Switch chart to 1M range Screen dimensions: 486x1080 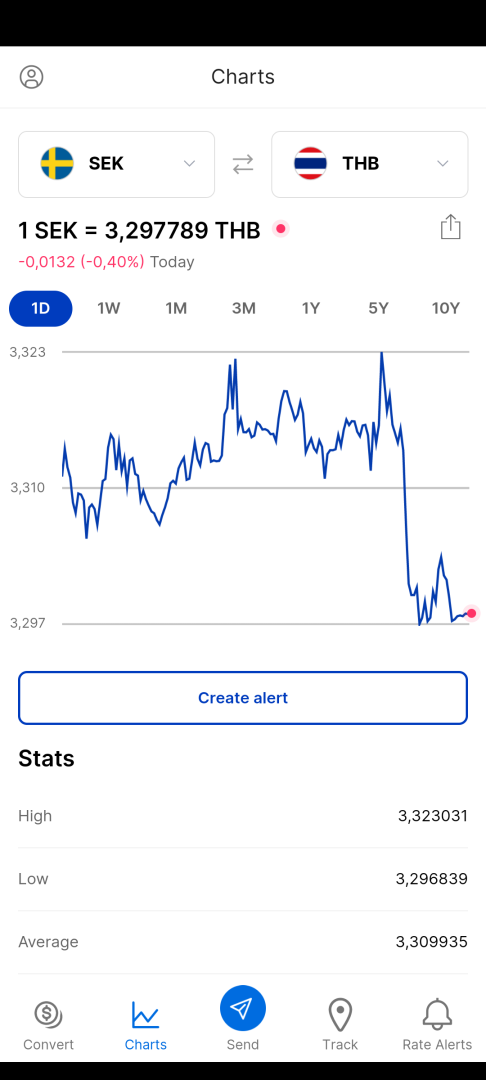(176, 309)
